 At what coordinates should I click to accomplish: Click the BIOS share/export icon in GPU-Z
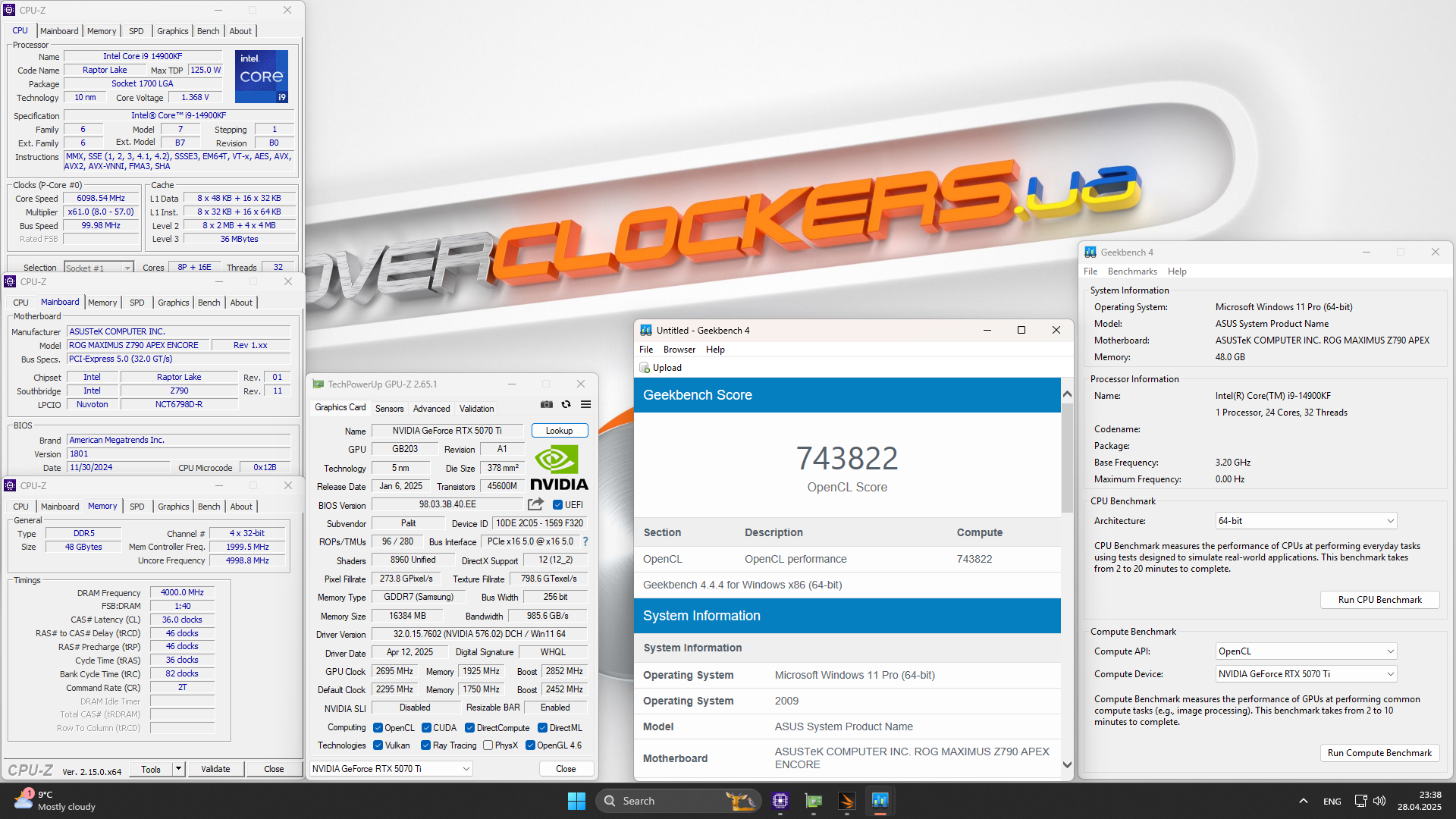click(536, 504)
